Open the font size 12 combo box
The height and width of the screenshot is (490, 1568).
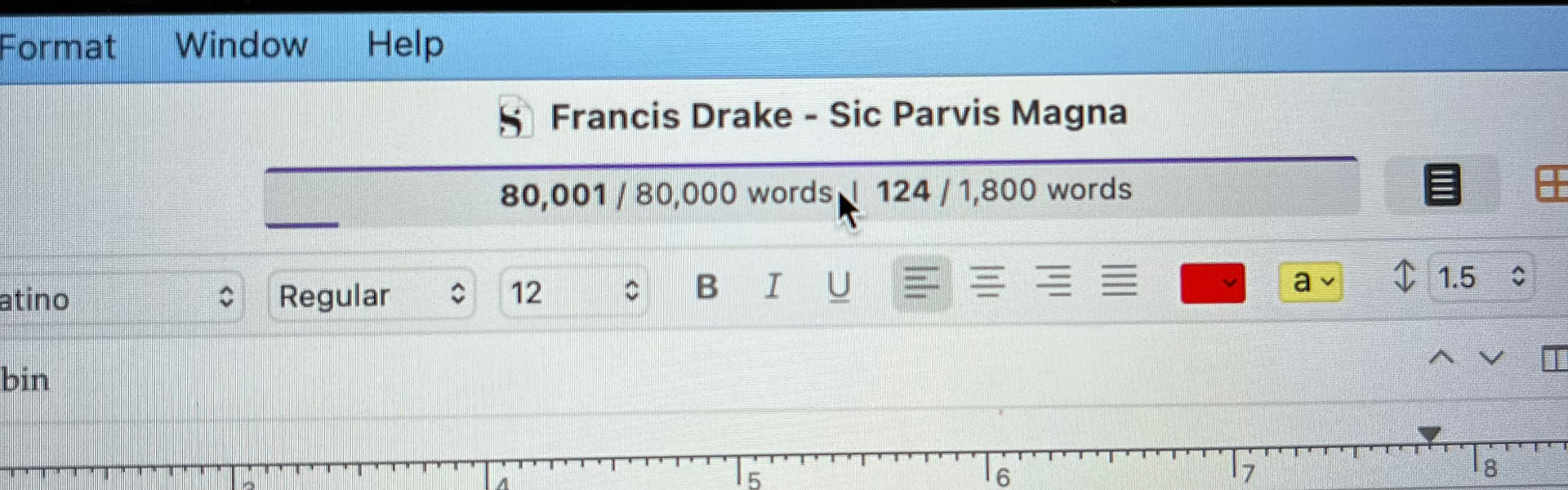(573, 291)
